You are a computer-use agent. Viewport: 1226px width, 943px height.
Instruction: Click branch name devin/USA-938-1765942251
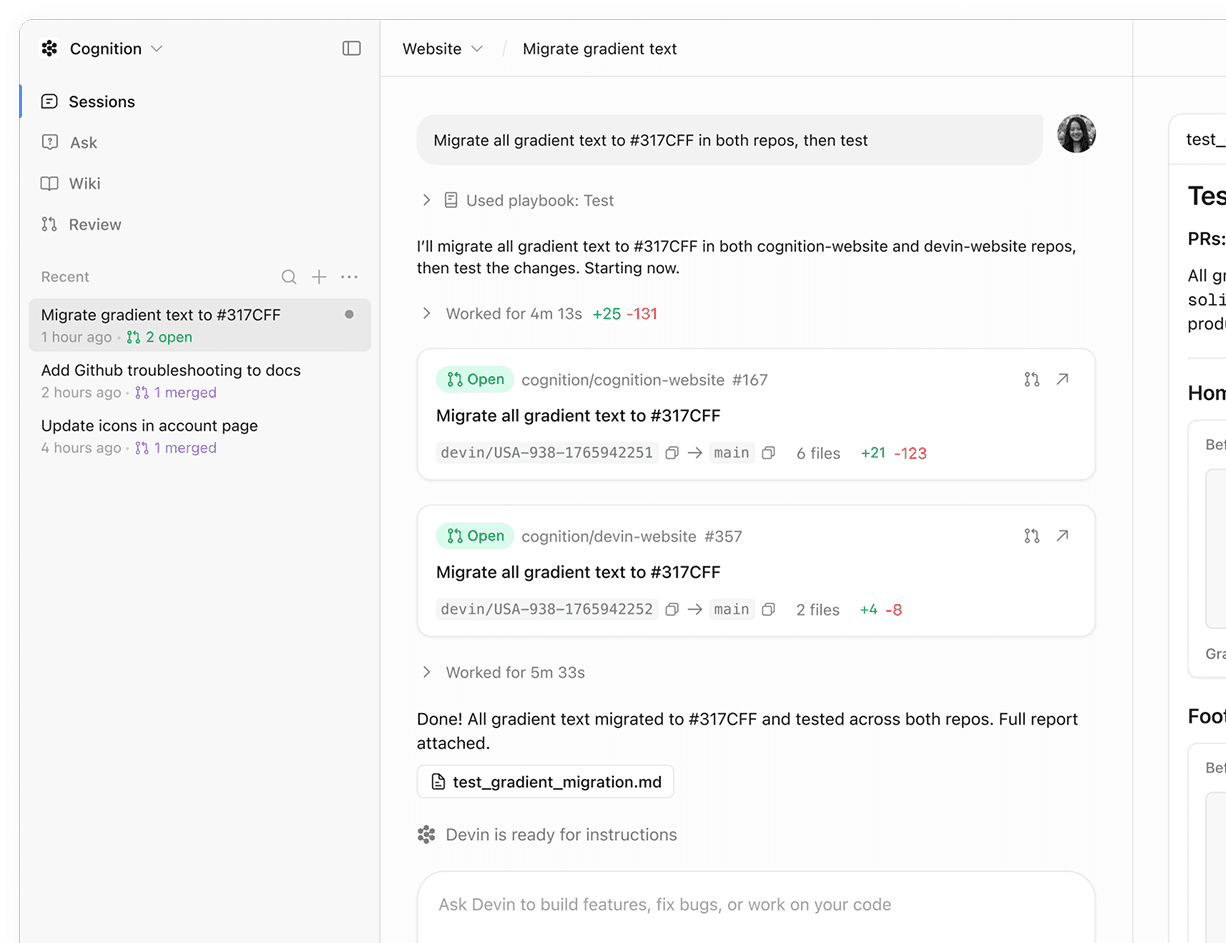(547, 453)
